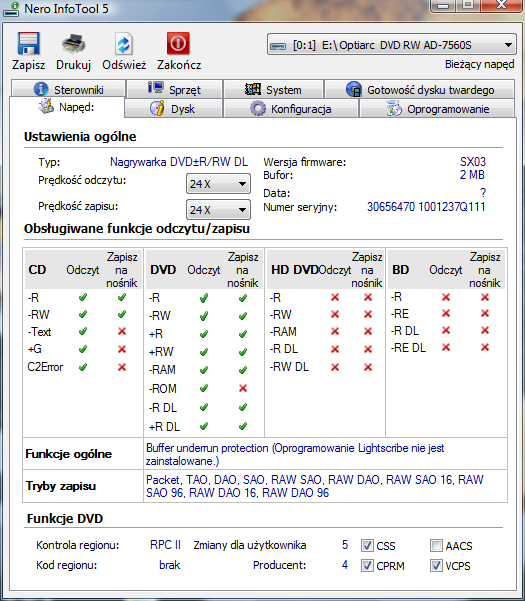Click green check for CD -R Odczyt
This screenshot has width=525, height=601.
click(83, 297)
